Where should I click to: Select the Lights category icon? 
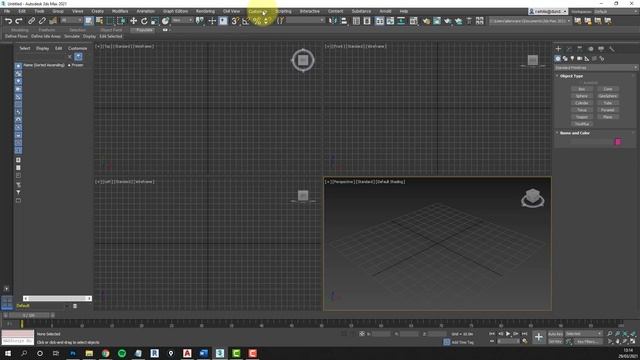tap(572, 59)
